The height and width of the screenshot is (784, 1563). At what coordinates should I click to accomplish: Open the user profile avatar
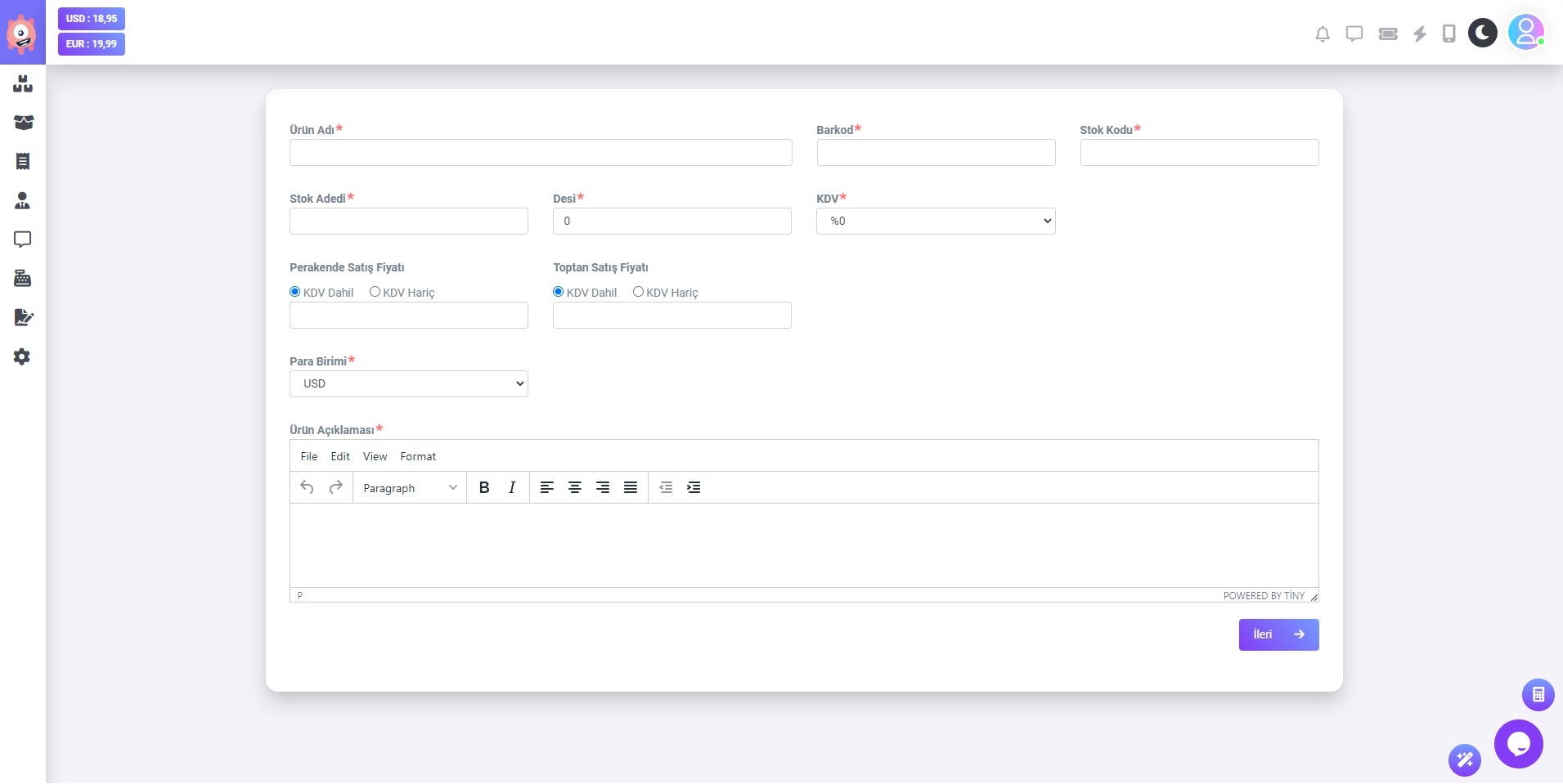[1525, 33]
